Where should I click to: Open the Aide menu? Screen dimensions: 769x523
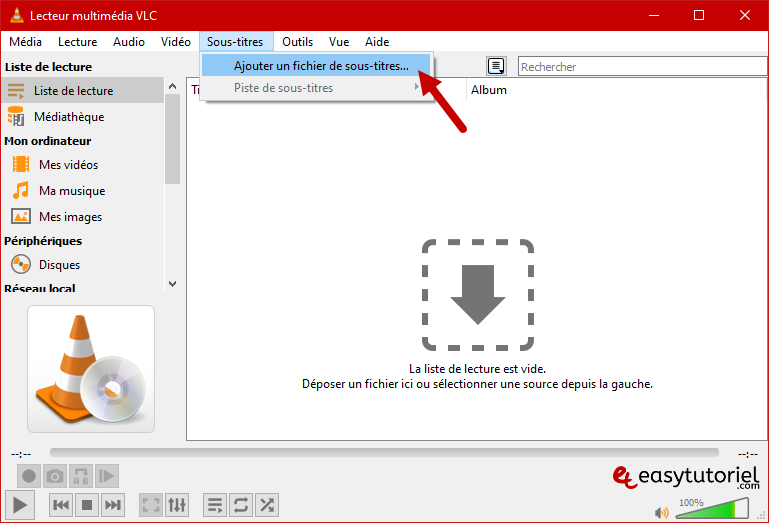coord(377,42)
